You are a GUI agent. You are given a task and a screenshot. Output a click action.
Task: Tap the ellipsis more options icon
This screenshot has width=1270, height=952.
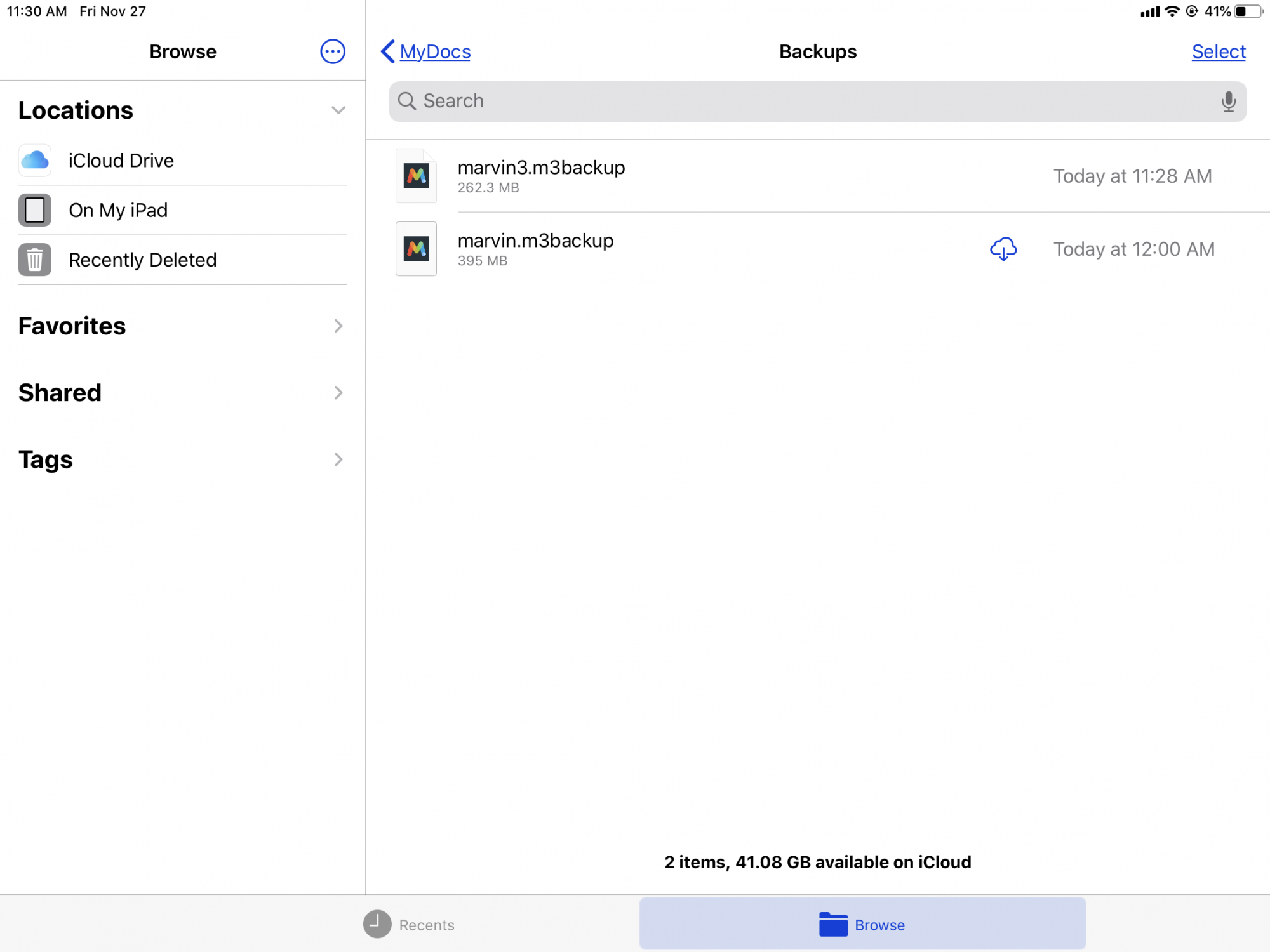332,51
